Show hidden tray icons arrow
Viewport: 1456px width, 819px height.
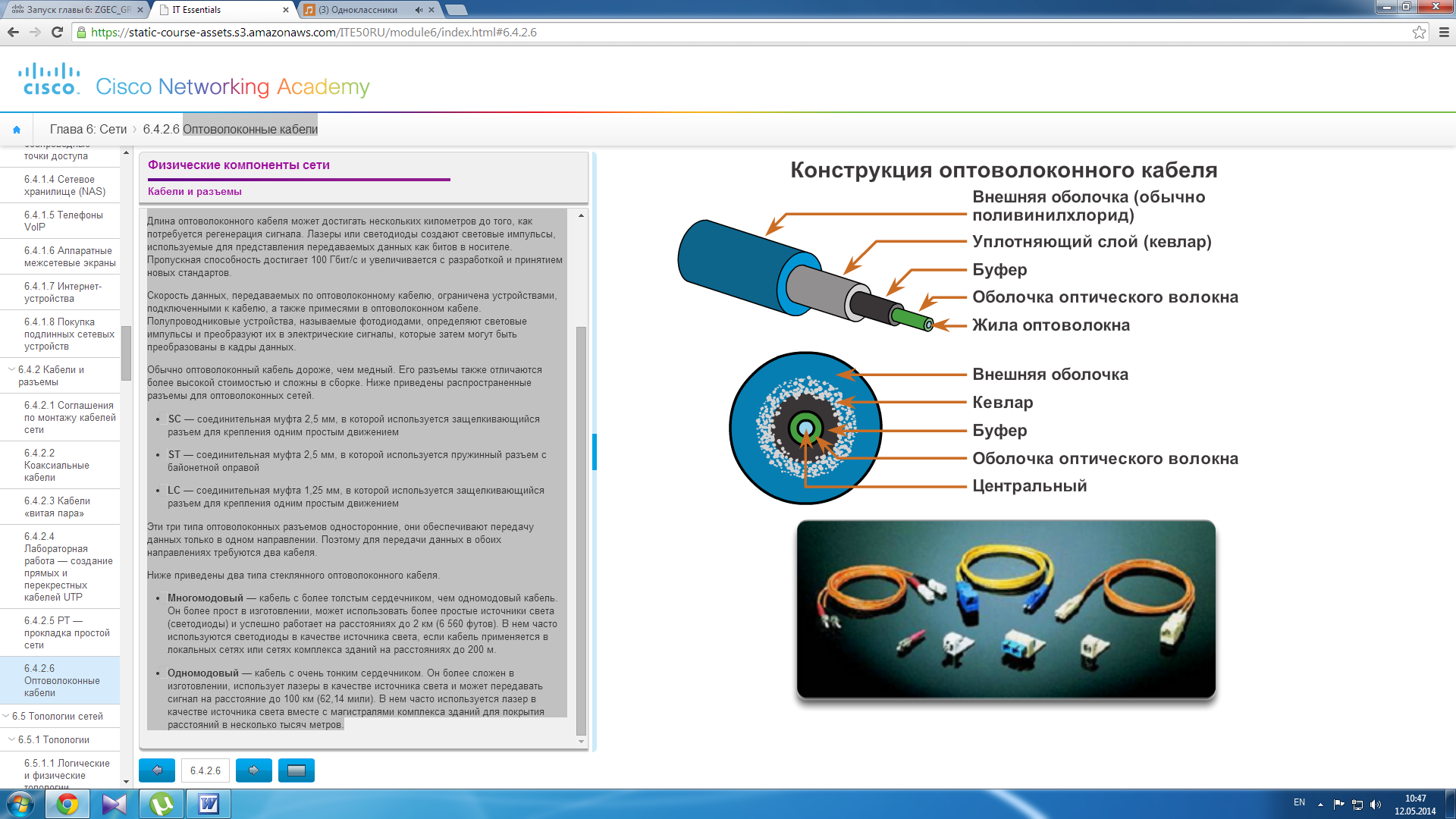(x=1320, y=805)
